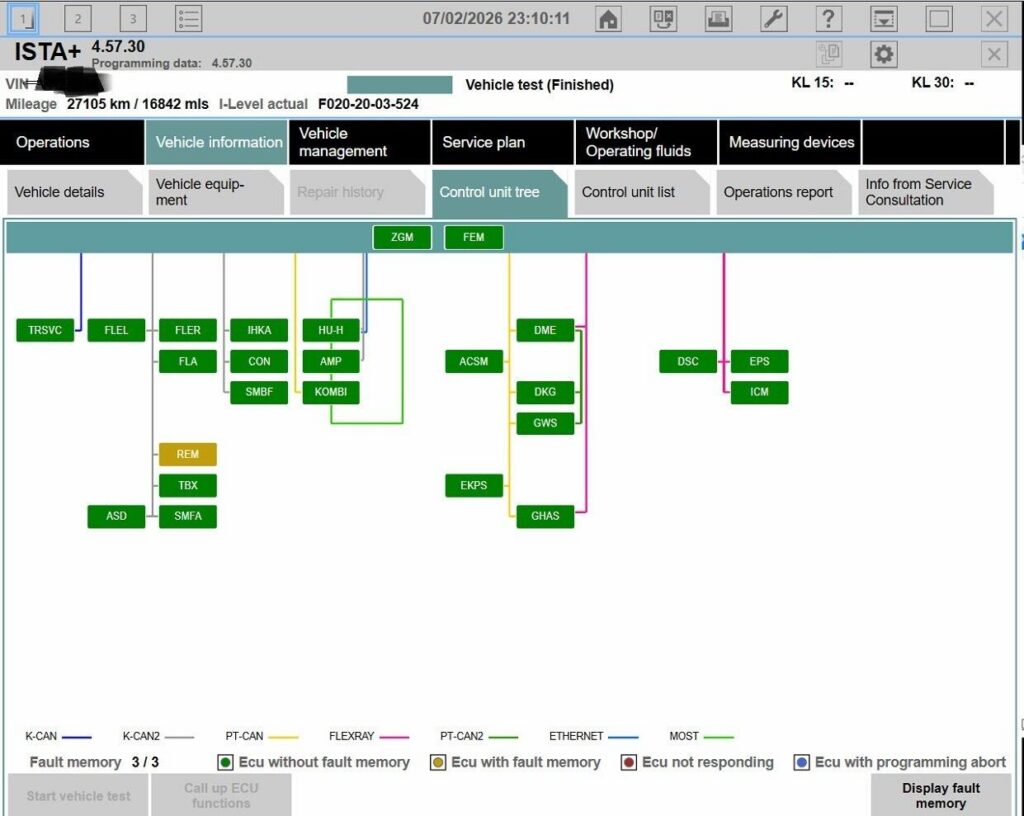Open the Vehicle management menu
This screenshot has width=1024, height=816.
point(359,142)
